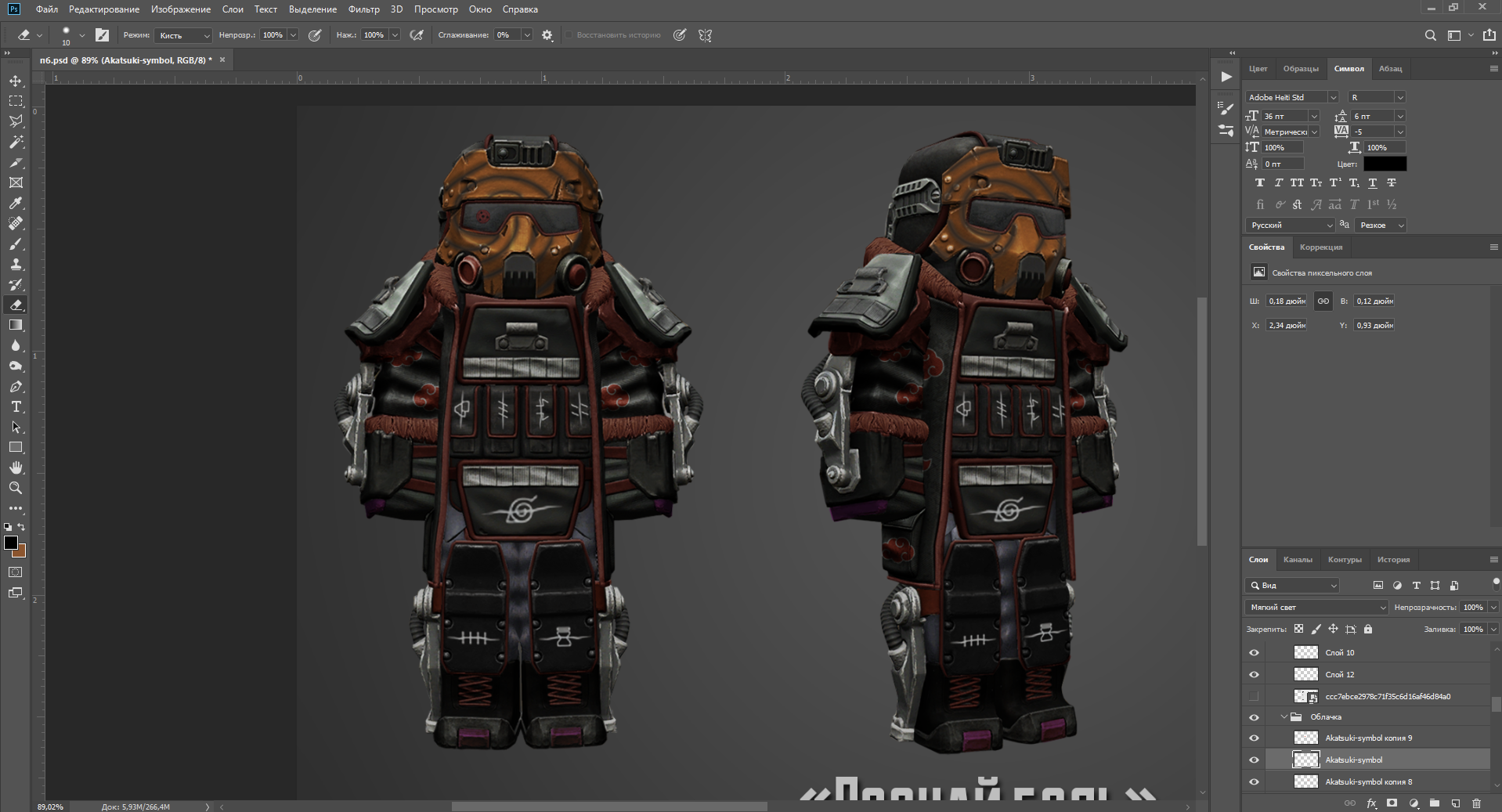The height and width of the screenshot is (812, 1502).
Task: Toggle lock all on layer
Action: [1368, 629]
